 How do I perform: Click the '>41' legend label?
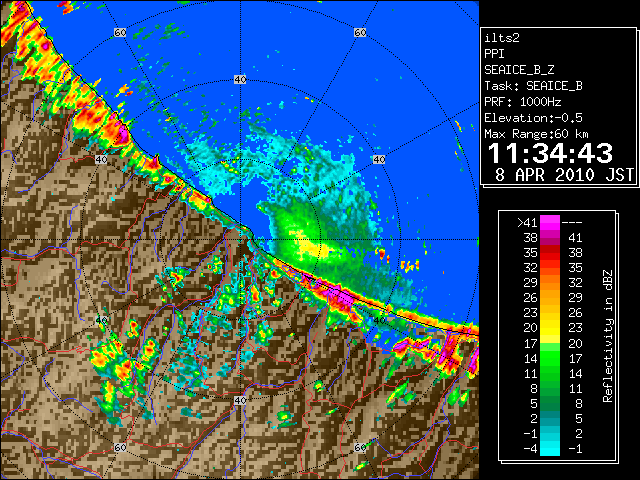(527, 223)
